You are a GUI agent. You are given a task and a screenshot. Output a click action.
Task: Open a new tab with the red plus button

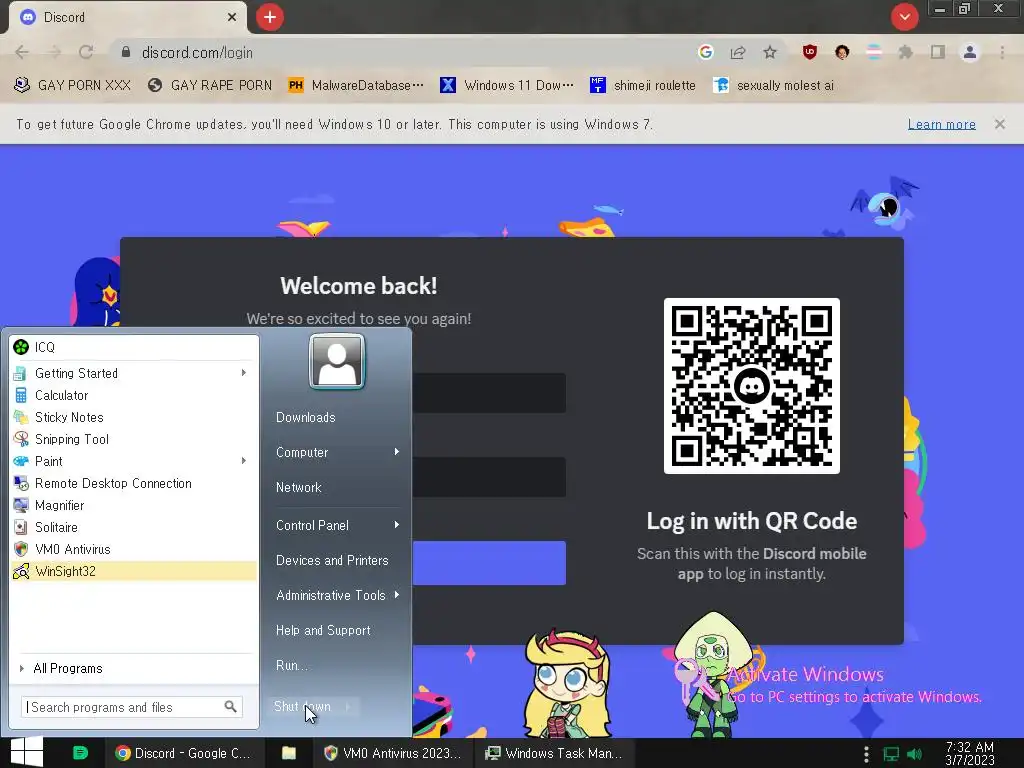pos(270,17)
